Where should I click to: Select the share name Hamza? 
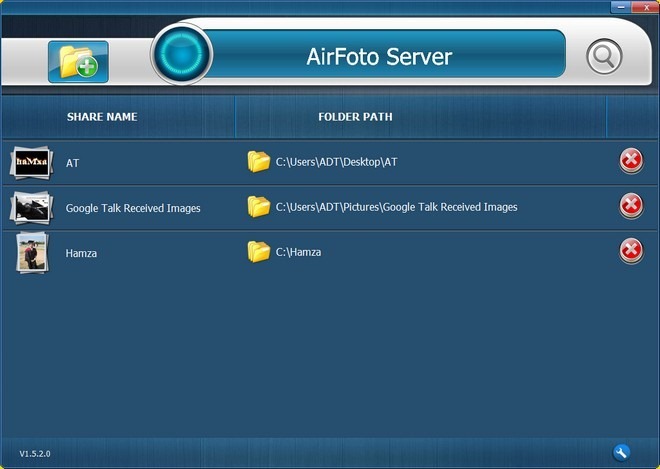[x=81, y=253]
